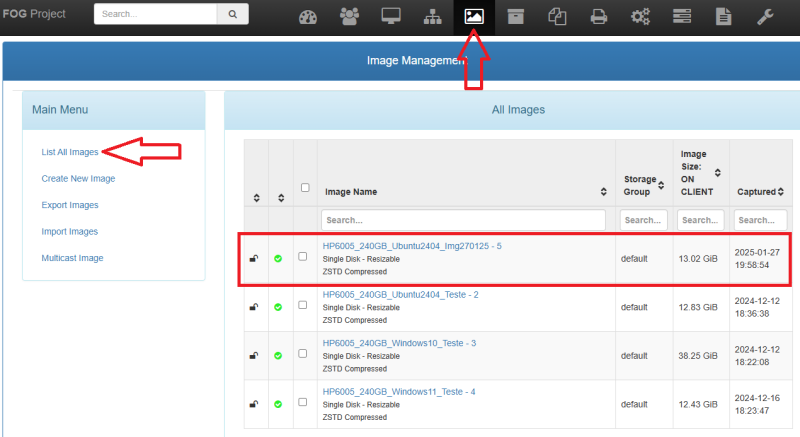The height and width of the screenshot is (437, 800).
Task: Check the HP6005_240GB_Windows11_Teste row checkbox
Action: (x=303, y=402)
